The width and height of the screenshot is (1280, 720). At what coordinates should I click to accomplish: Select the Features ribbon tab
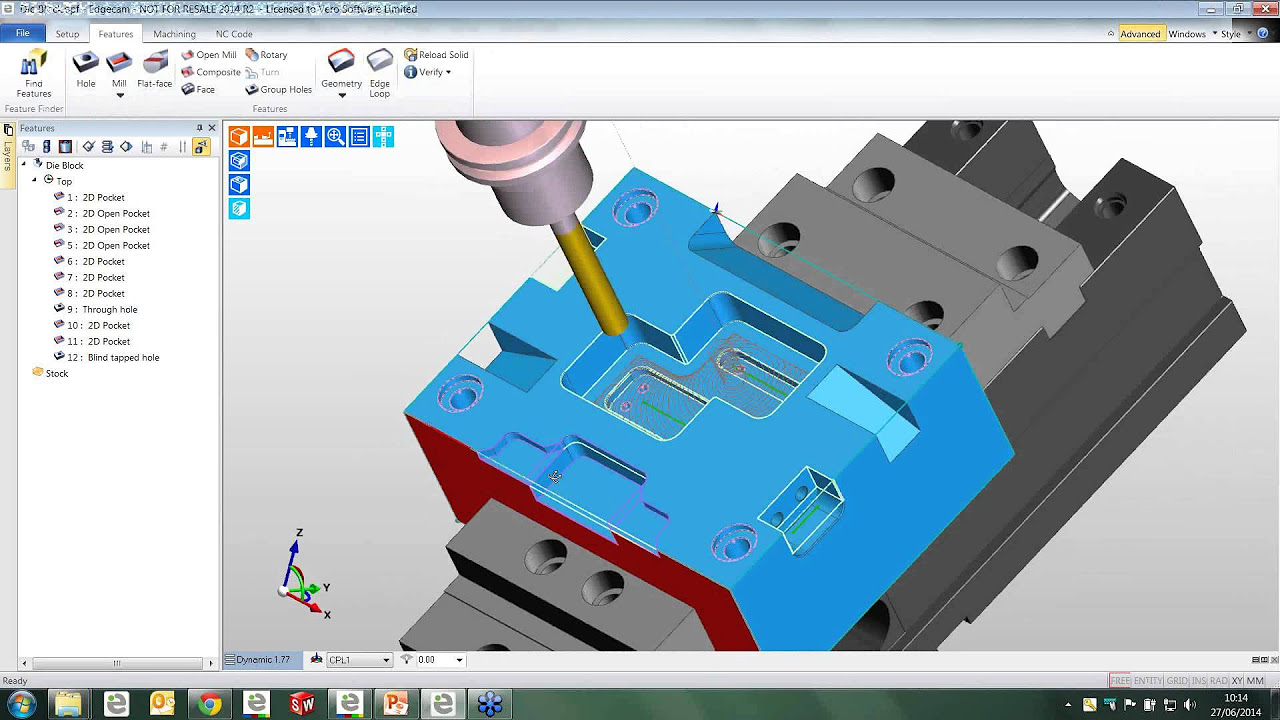click(116, 34)
